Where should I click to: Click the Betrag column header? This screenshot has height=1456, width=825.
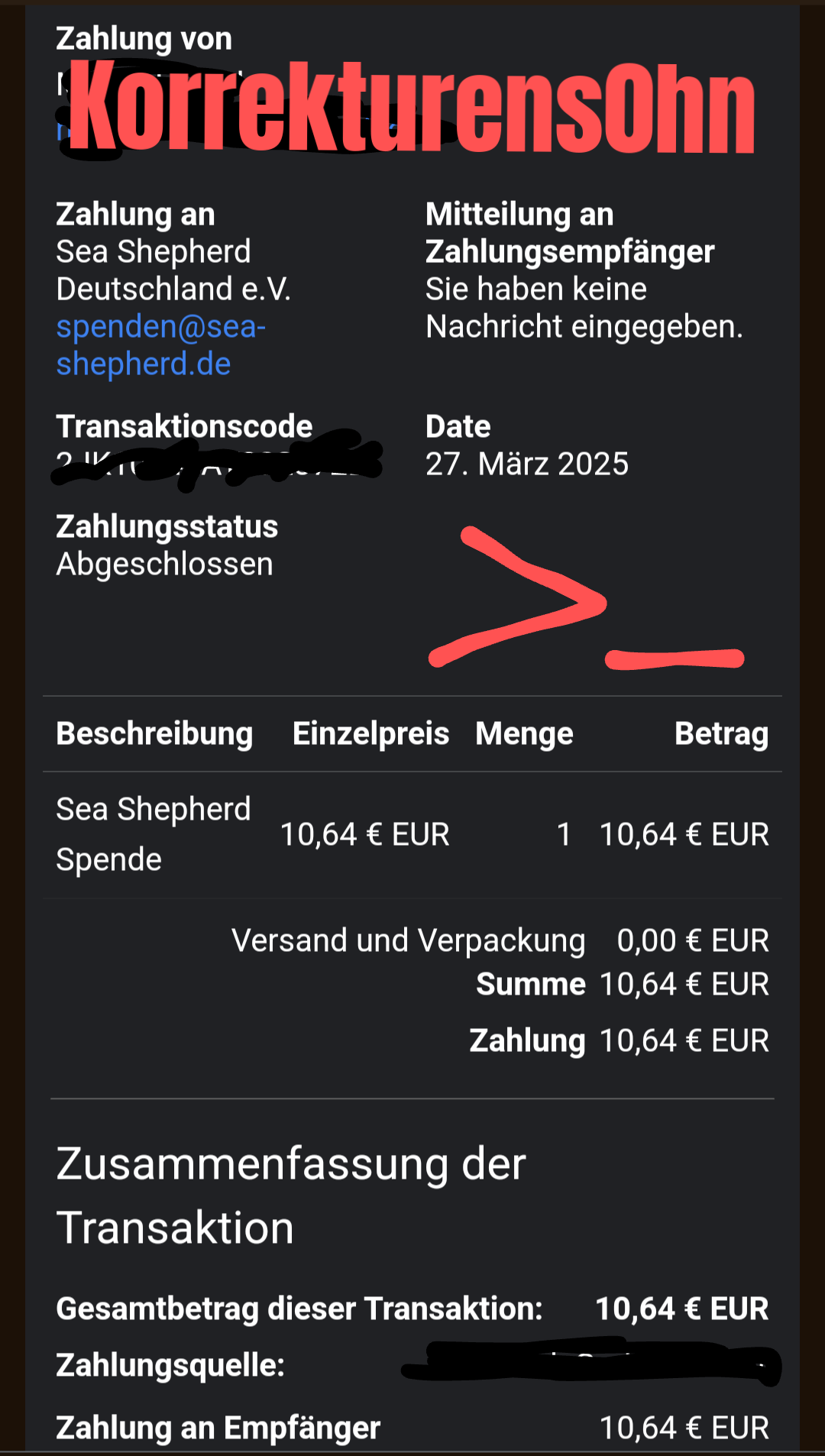pyautogui.click(x=721, y=733)
